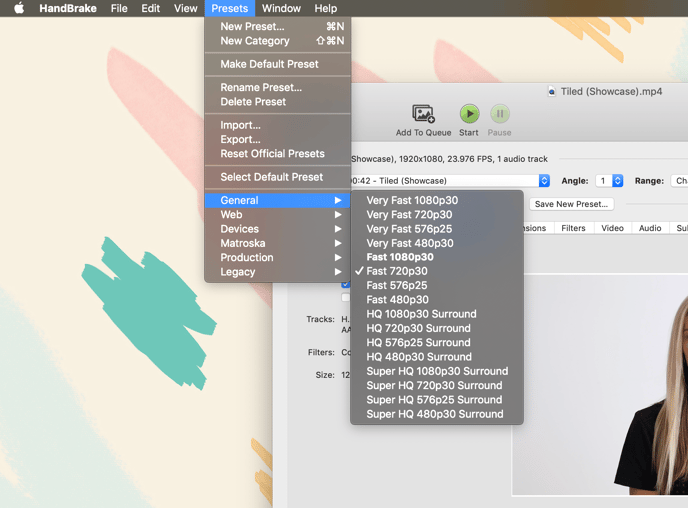Screen dimensions: 688x508
Task: Close the open Presets menu
Action: point(229,8)
